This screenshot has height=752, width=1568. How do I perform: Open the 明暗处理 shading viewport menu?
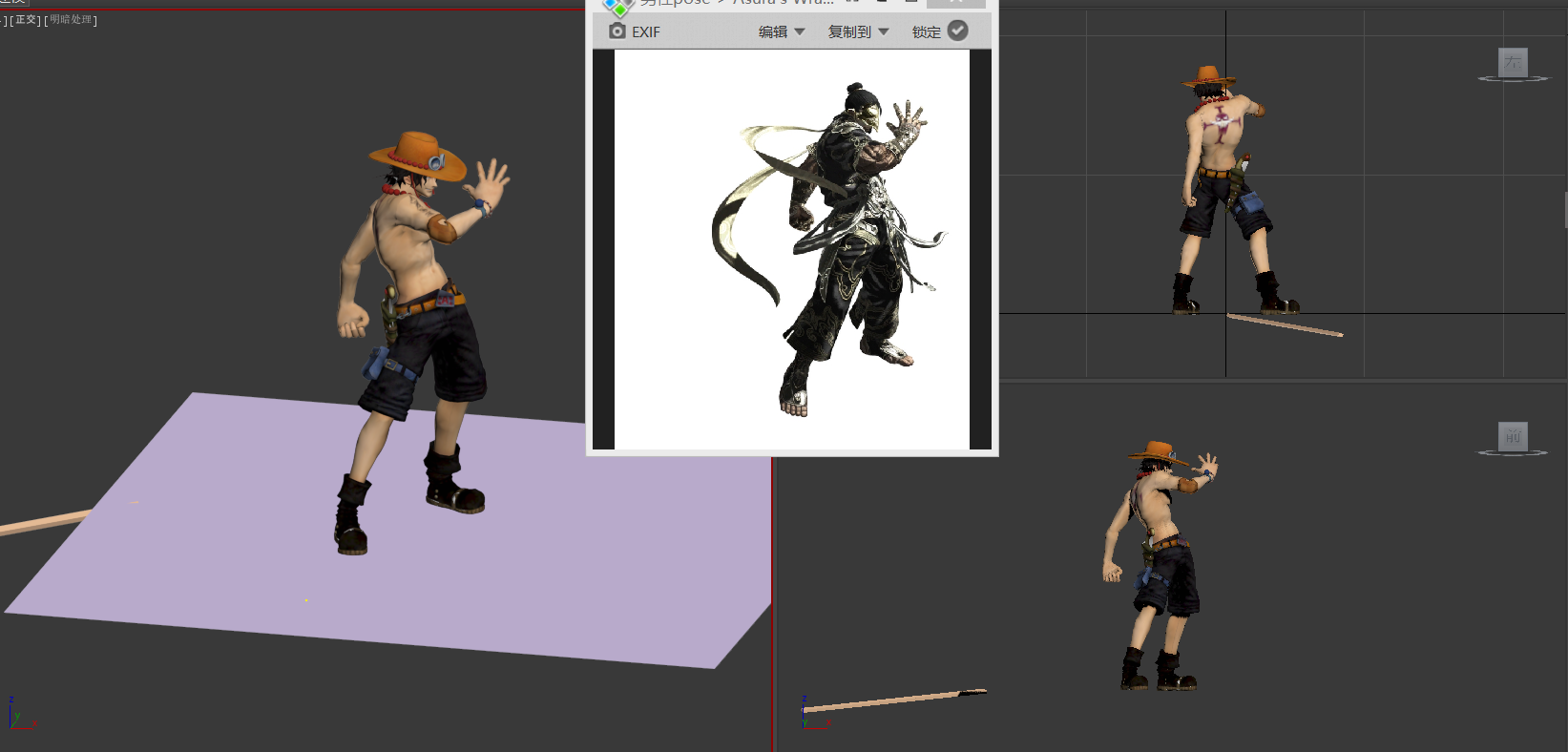(72, 20)
